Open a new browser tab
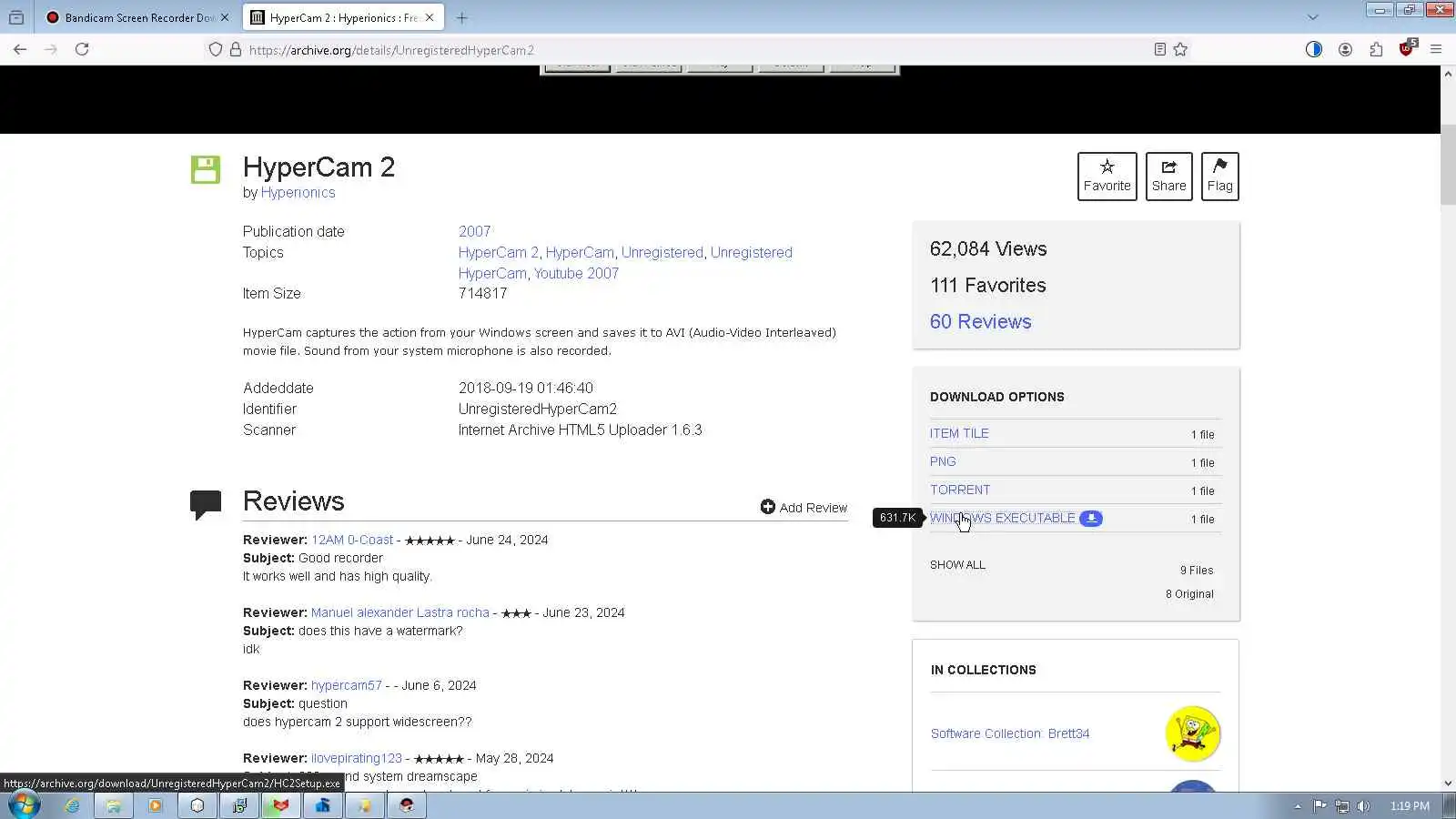This screenshot has width=1456, height=819. point(462,17)
